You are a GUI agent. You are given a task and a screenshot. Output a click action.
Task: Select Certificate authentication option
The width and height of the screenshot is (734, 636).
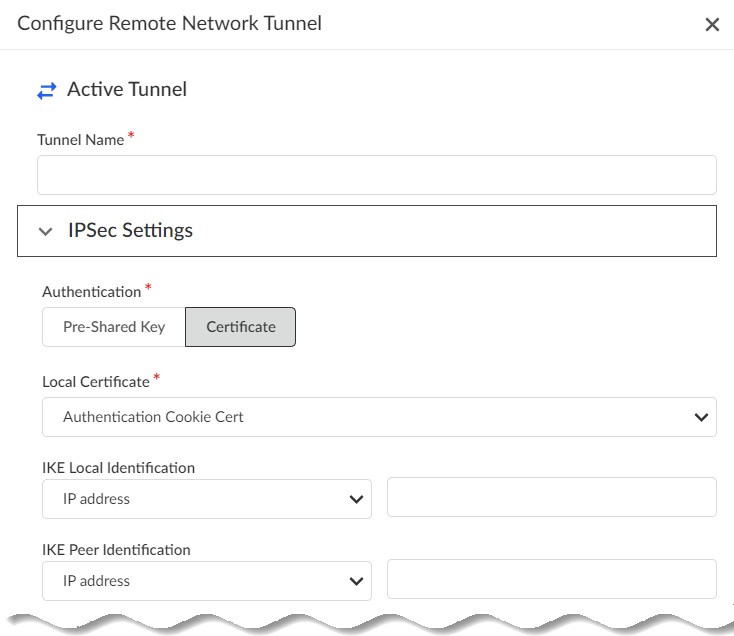[241, 327]
